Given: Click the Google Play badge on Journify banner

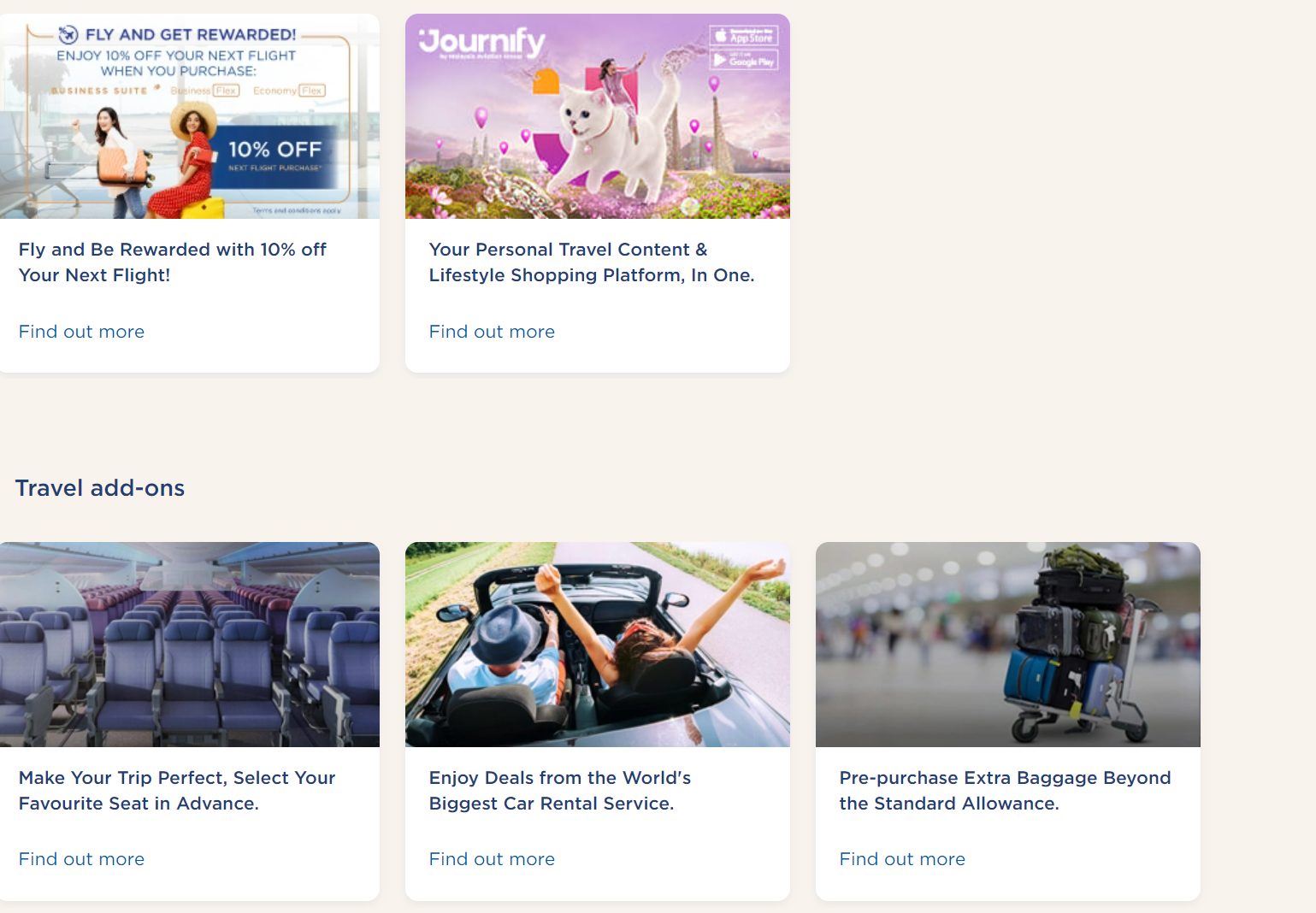Looking at the screenshot, I should [x=744, y=60].
